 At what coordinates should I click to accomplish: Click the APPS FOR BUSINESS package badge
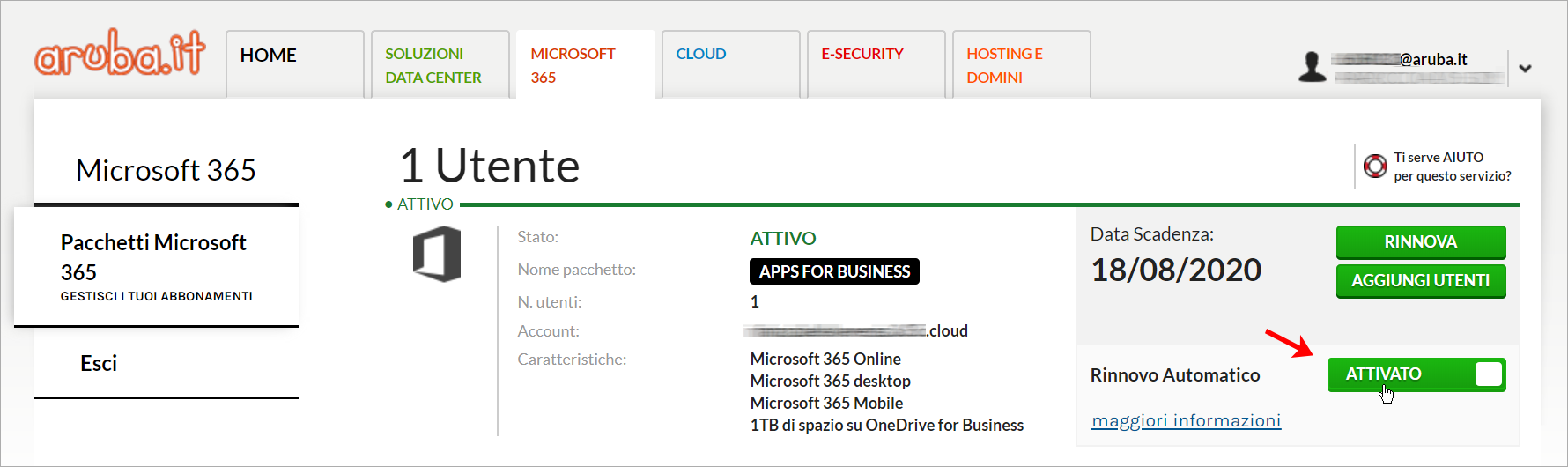(833, 271)
